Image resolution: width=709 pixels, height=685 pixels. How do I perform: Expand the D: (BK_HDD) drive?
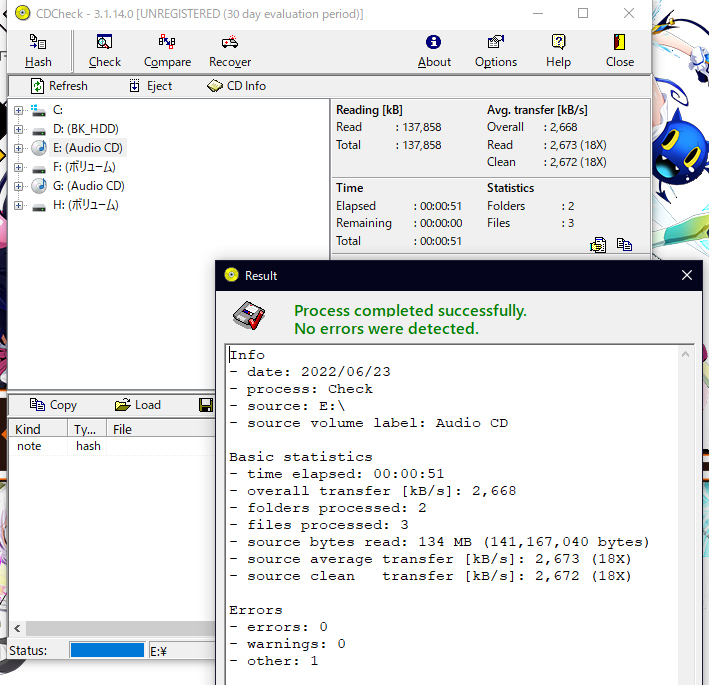tap(18, 129)
